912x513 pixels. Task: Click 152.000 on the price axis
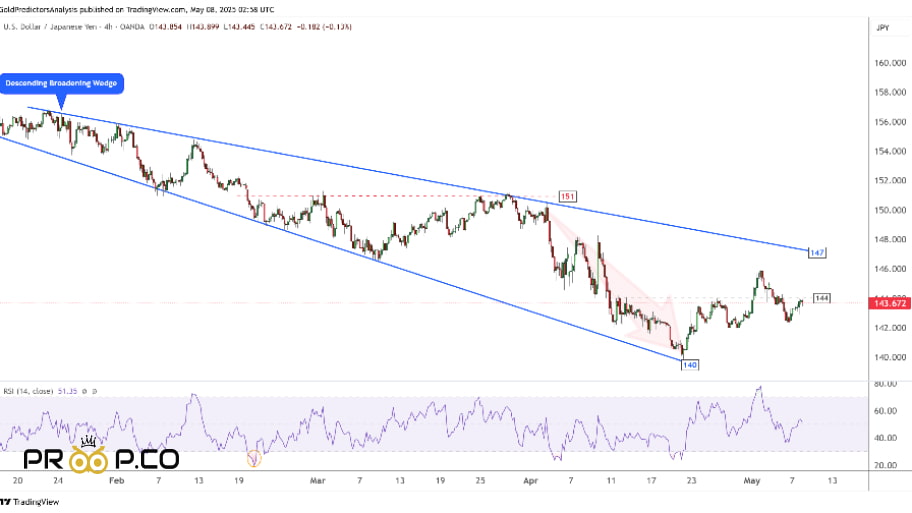(890, 180)
